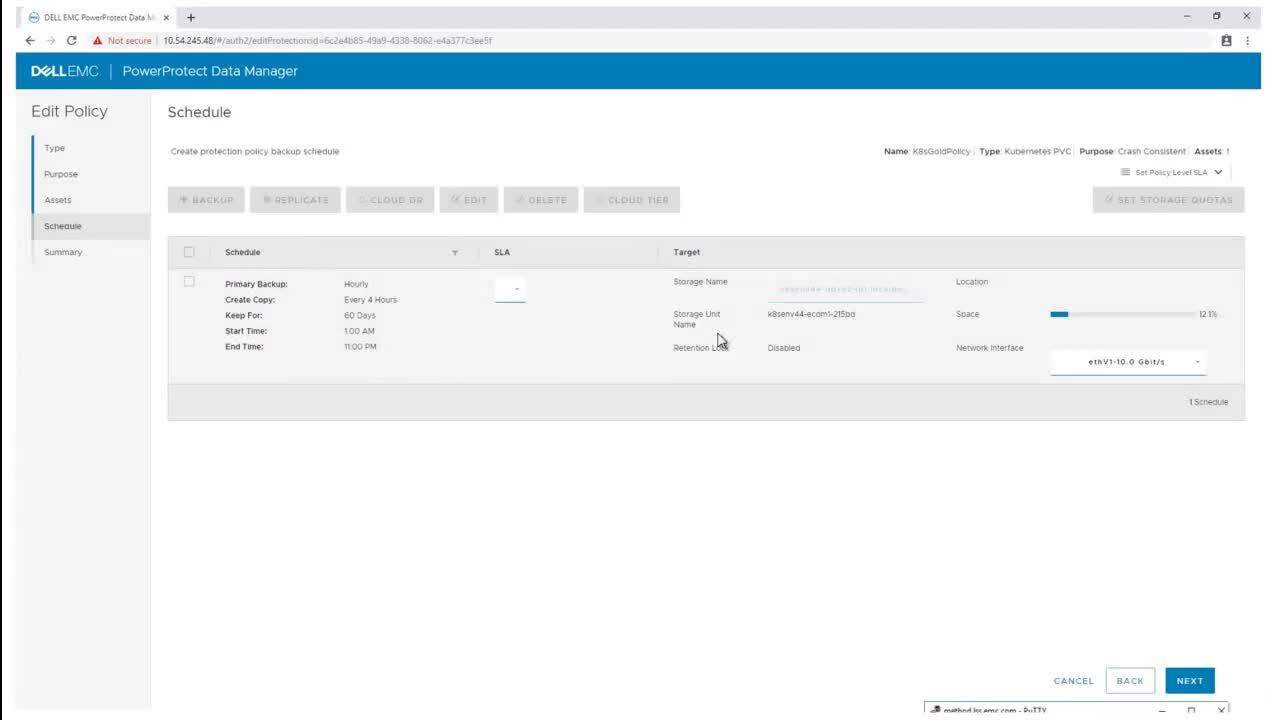The height and width of the screenshot is (720, 1280).
Task: Open the SLA dropdown in schedule row
Action: (x=510, y=289)
